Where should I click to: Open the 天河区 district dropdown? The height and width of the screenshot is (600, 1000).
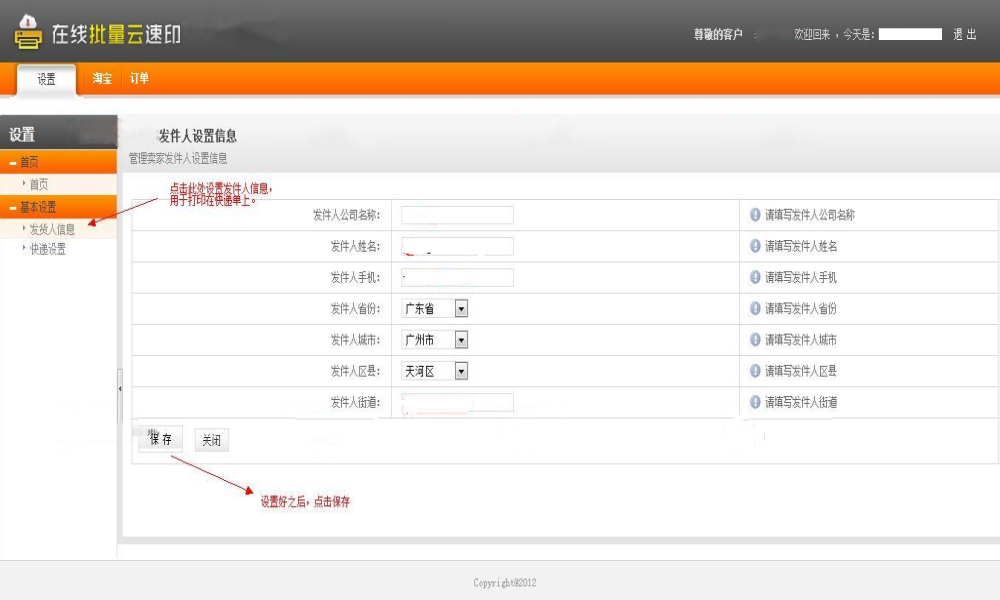434,371
